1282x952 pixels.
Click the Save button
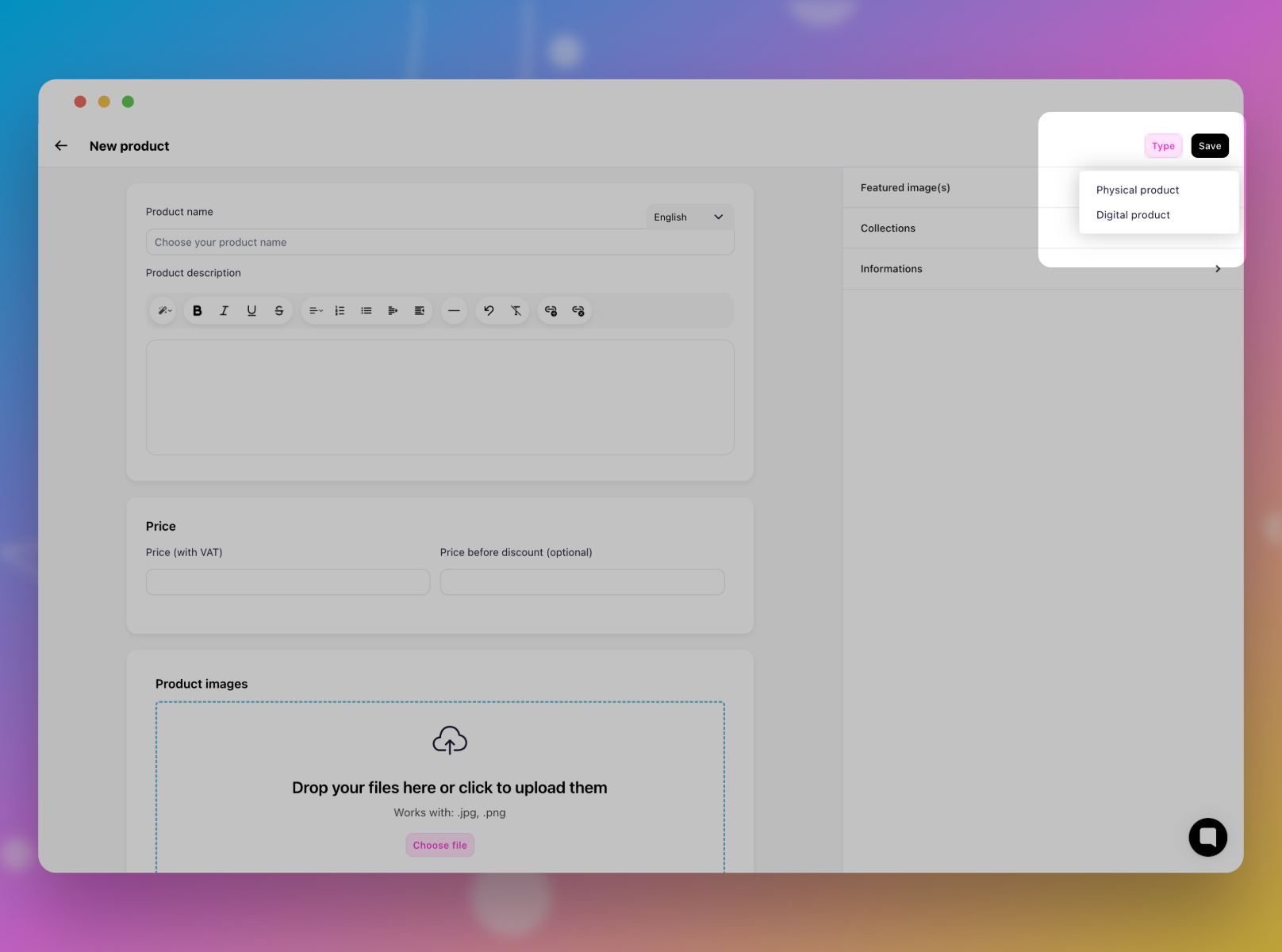coord(1209,146)
